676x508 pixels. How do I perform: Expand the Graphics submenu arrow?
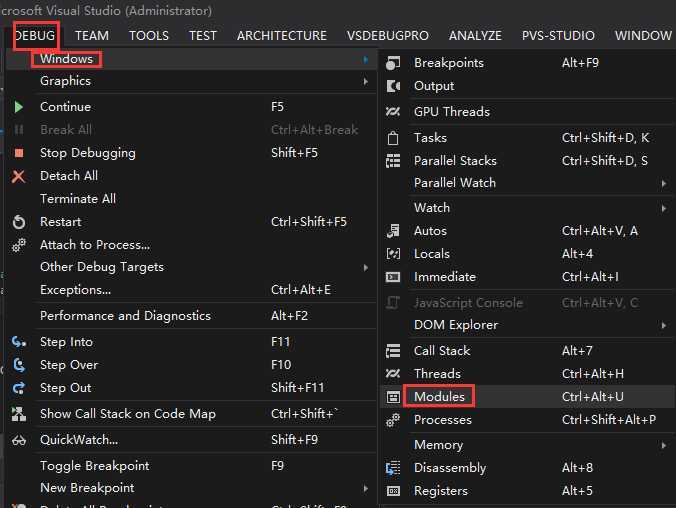[x=366, y=81]
